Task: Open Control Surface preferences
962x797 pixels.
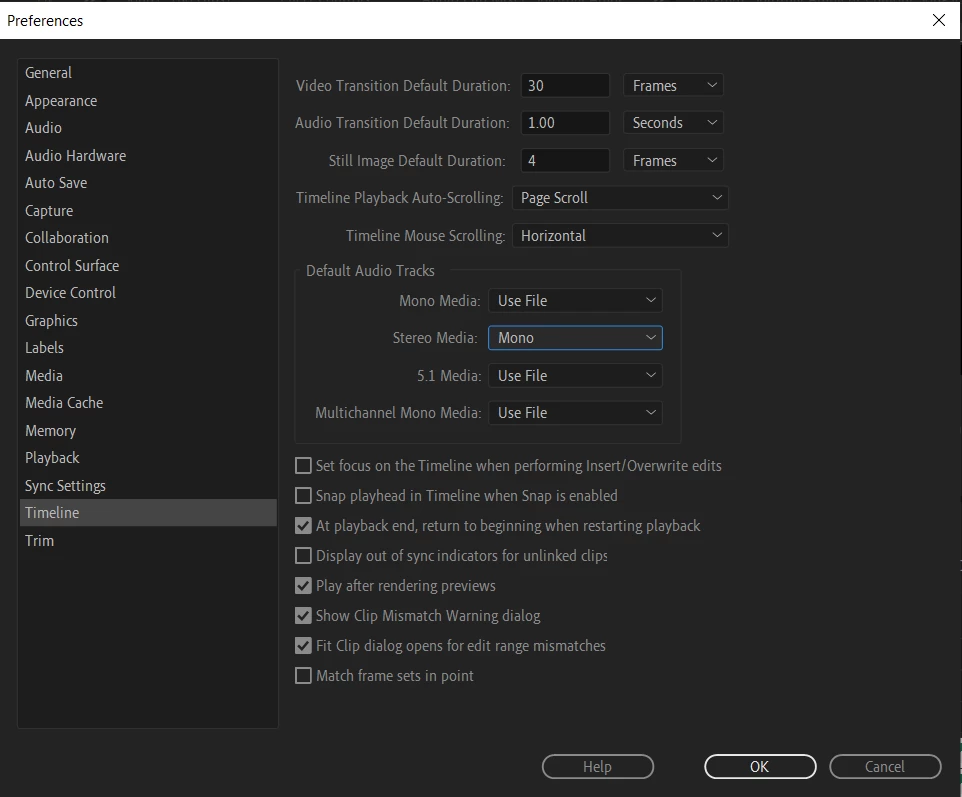Action: [147, 266]
